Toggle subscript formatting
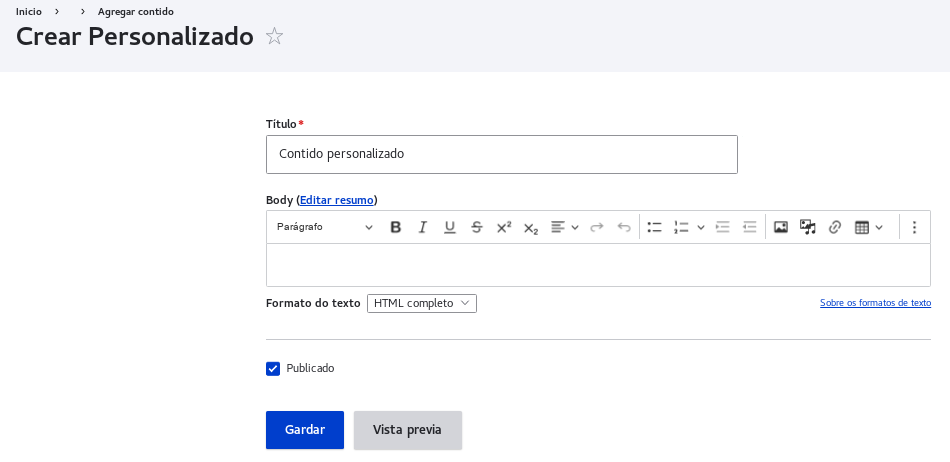Image resolution: width=950 pixels, height=462 pixels. [531, 228]
